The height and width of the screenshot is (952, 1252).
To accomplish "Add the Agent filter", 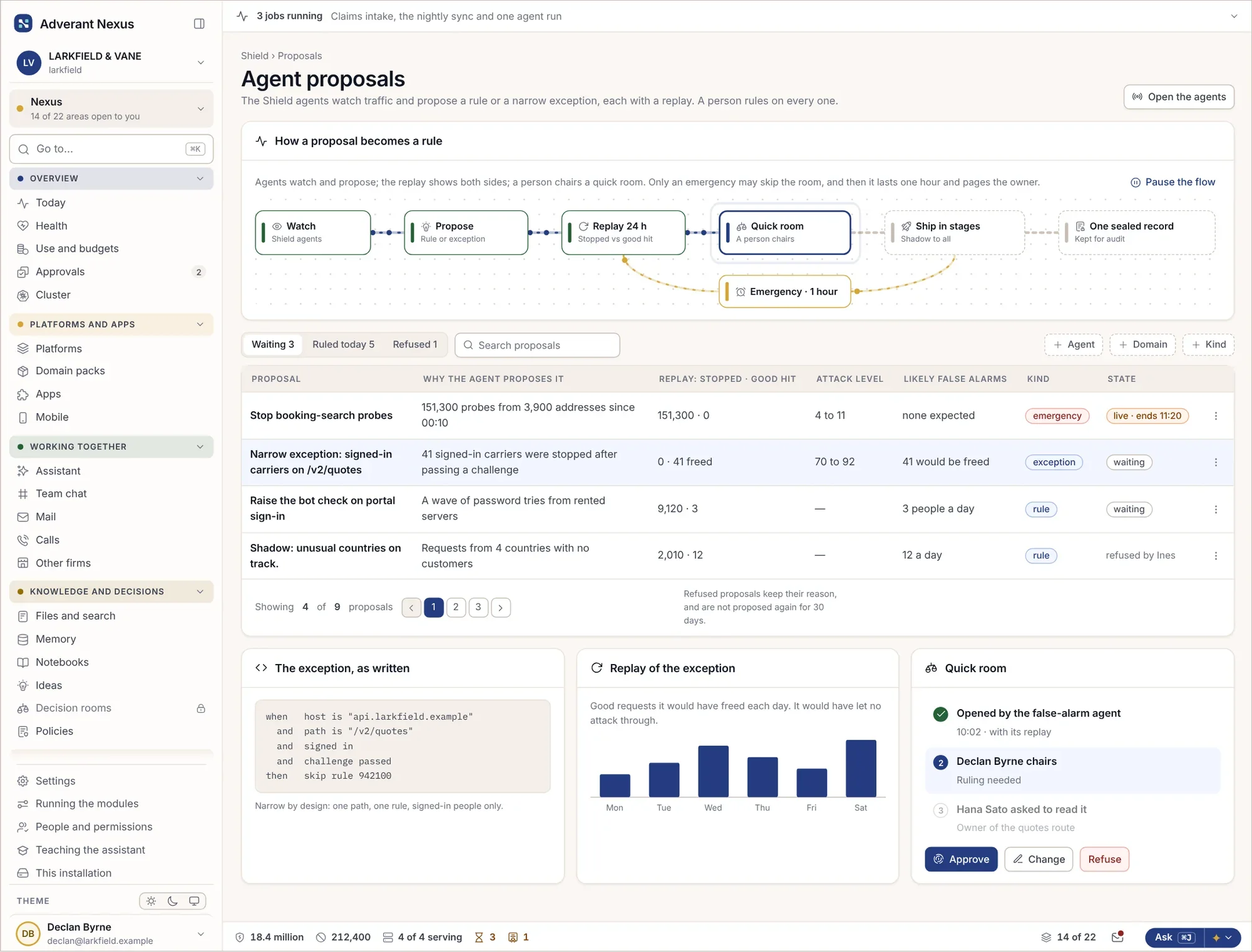I will pos(1074,345).
